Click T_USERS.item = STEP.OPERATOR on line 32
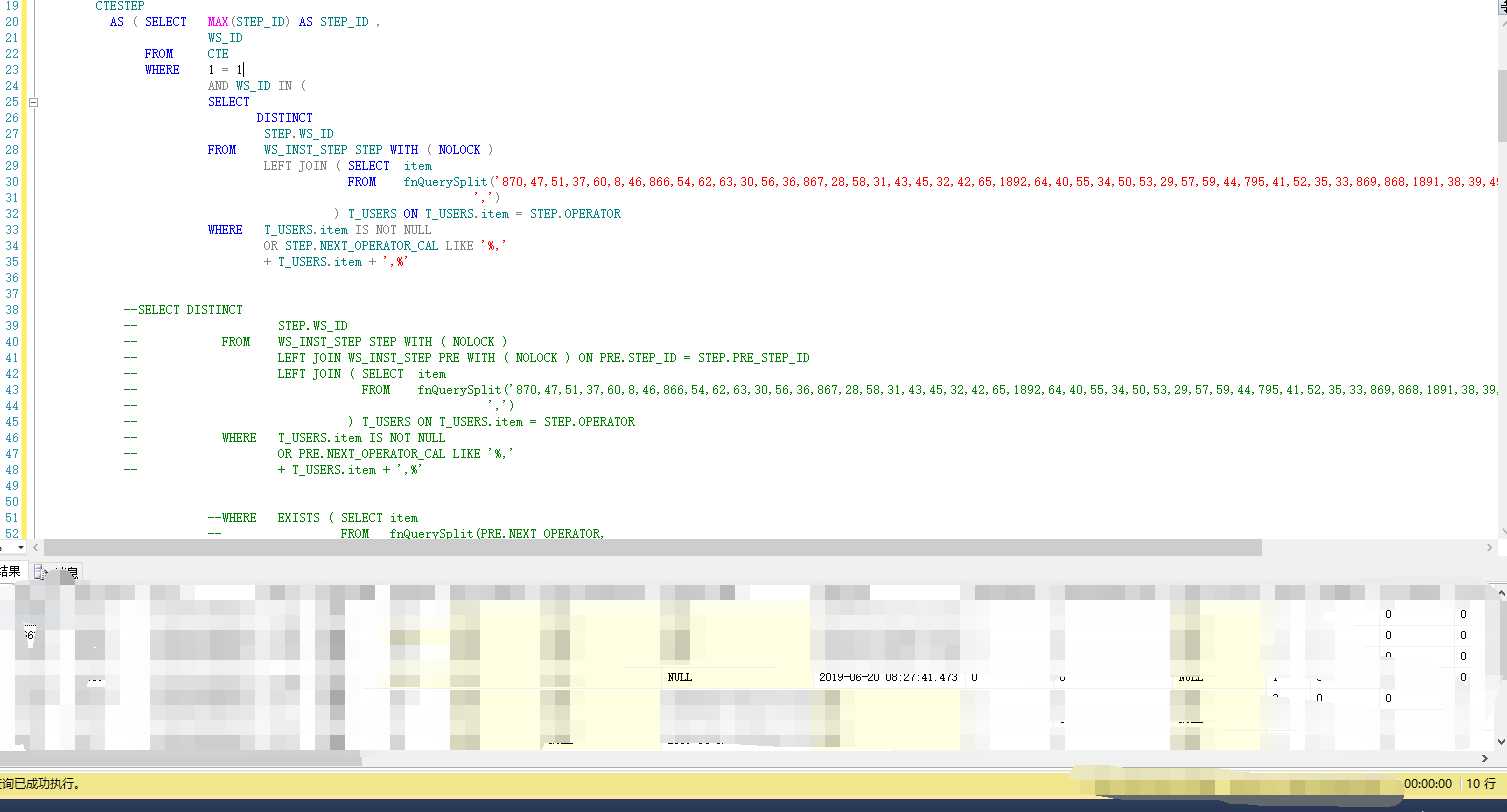1507x812 pixels. click(x=523, y=214)
